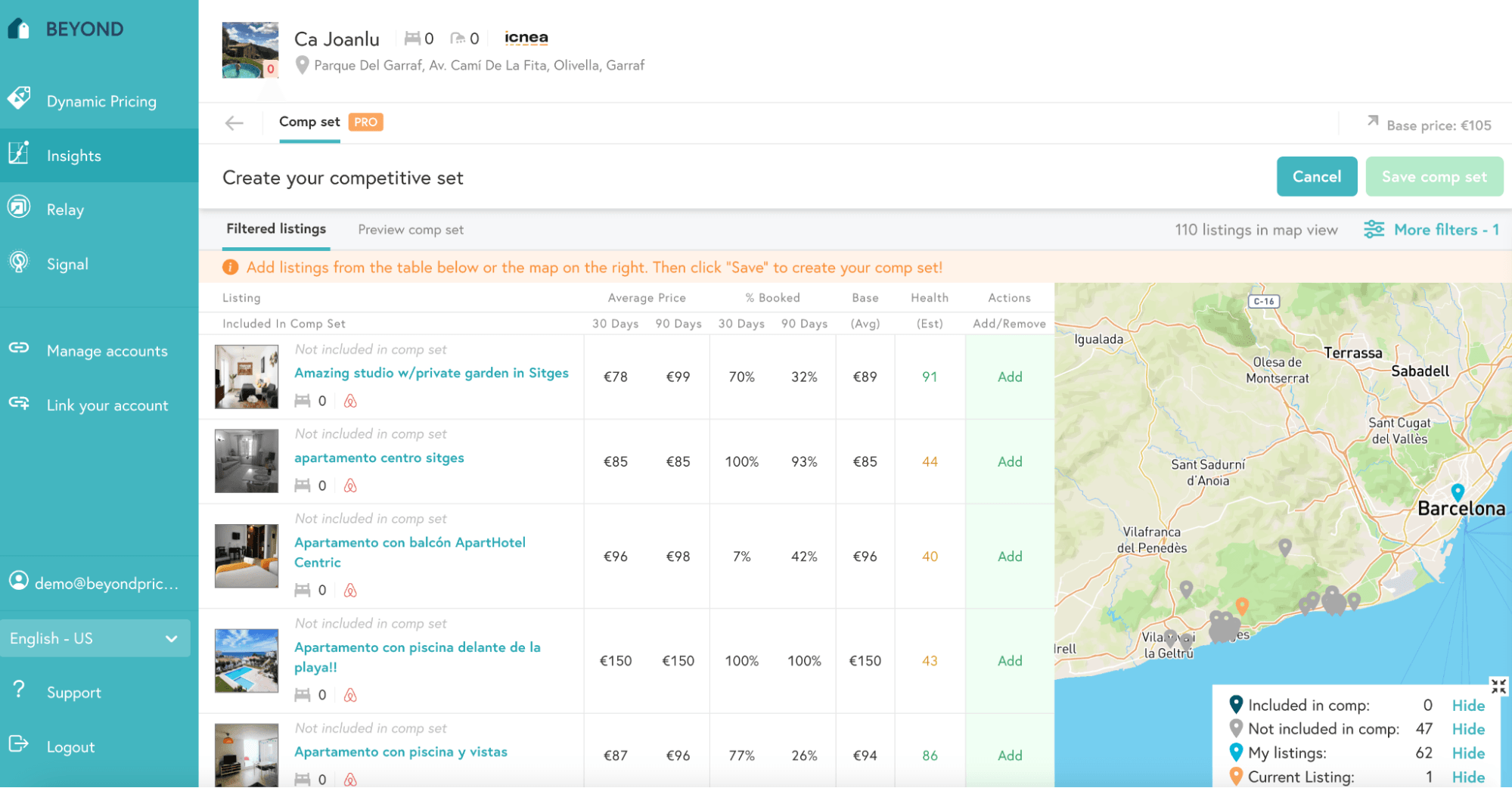Open the English - US language dropdown
1512x788 pixels.
click(x=95, y=638)
